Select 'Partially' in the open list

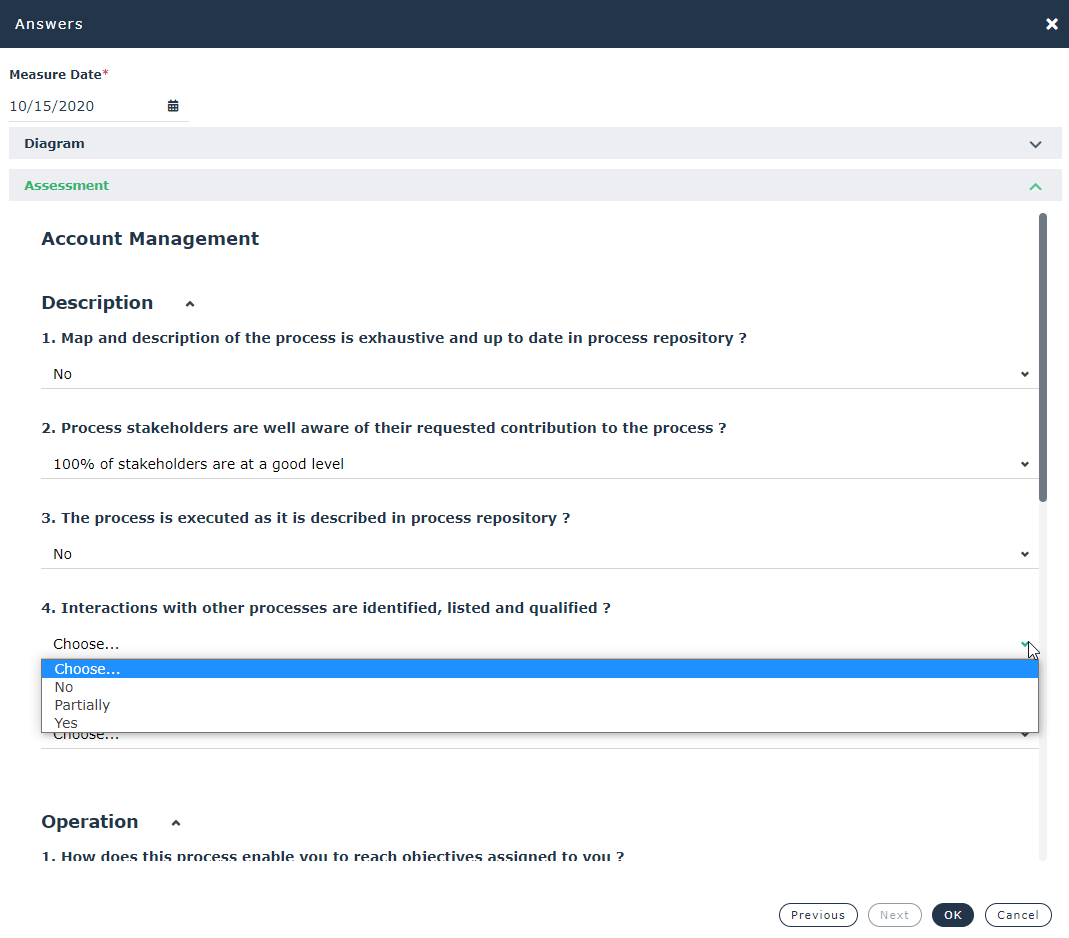(x=82, y=705)
